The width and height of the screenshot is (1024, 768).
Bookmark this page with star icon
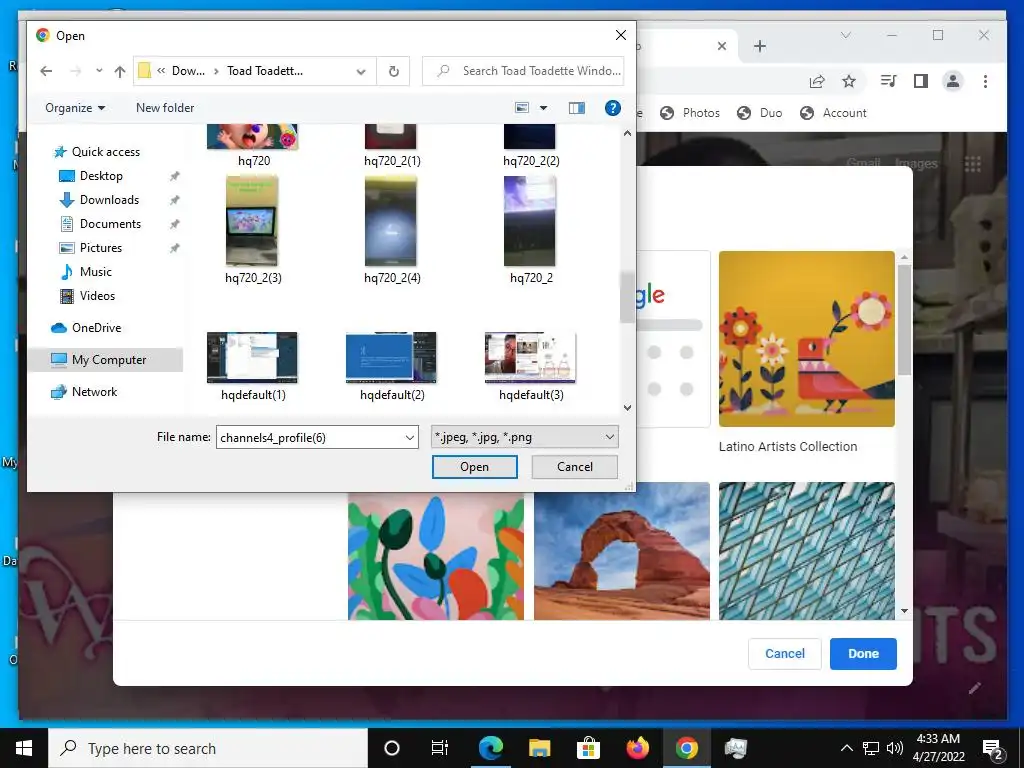coord(849,81)
